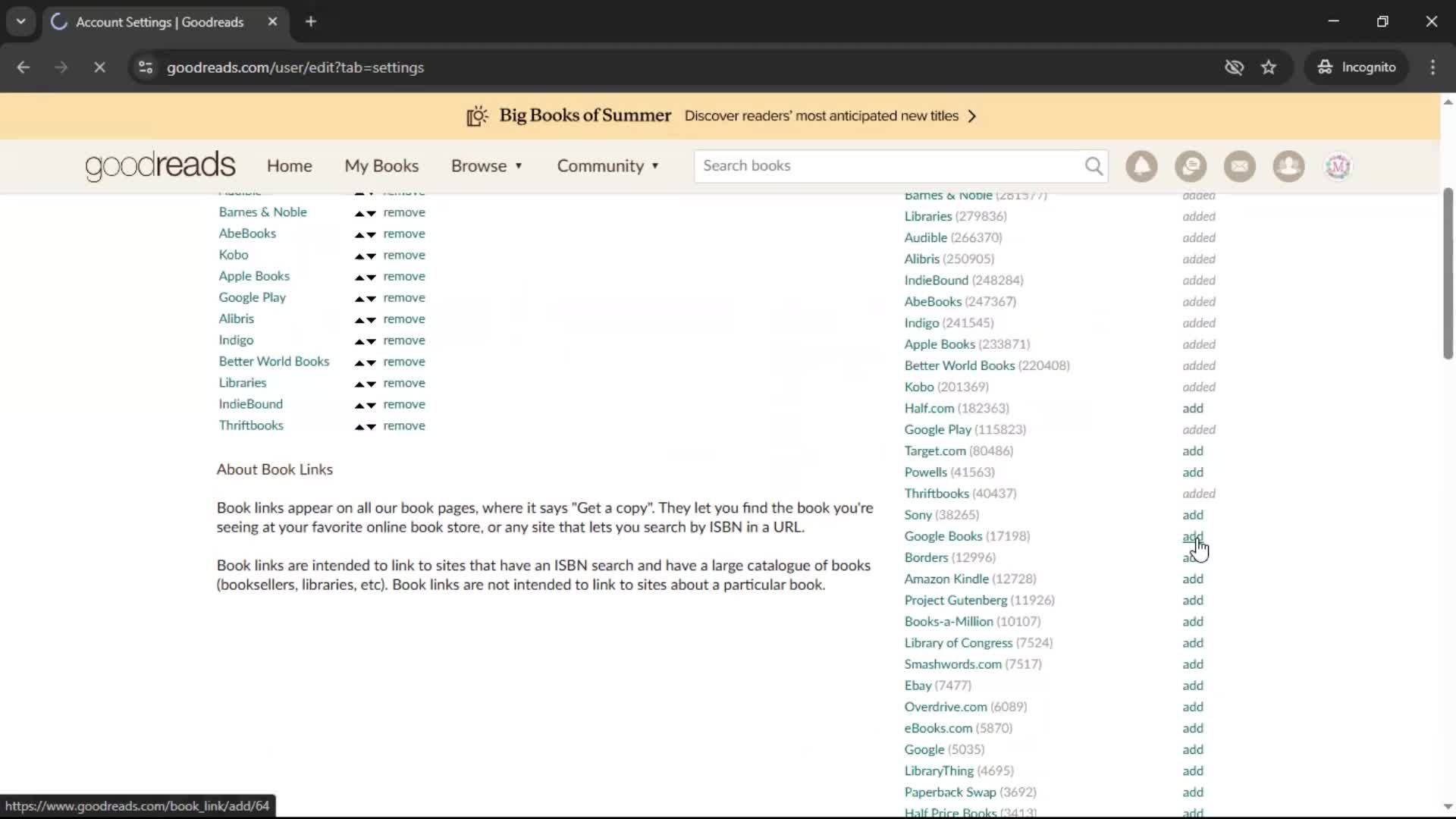Viewport: 1456px width, 819px height.
Task: Move Google Play up in the list
Action: [x=359, y=299]
